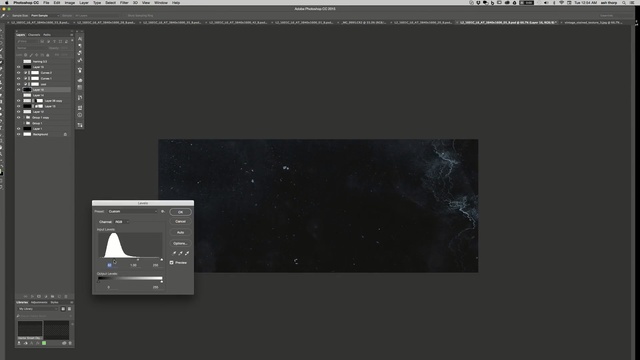Screen dimensions: 640x360
Task: Click the delete layer trash icon
Action: click(66, 296)
